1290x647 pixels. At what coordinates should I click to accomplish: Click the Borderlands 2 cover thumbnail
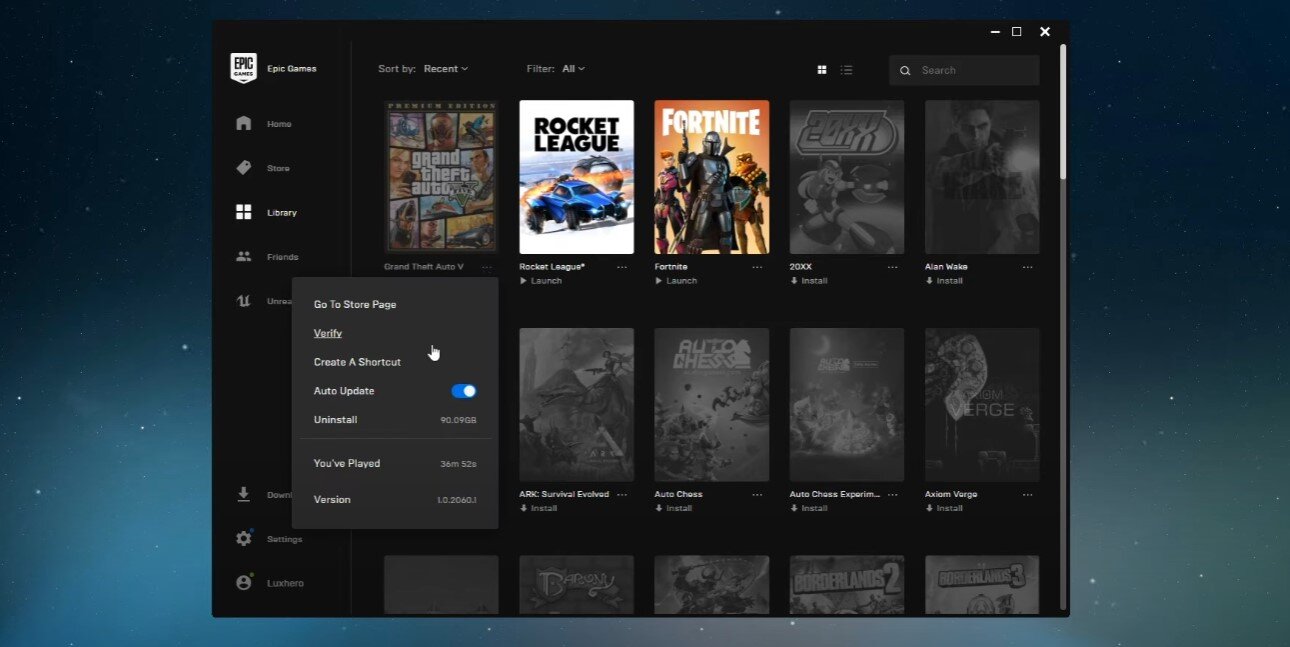847,584
